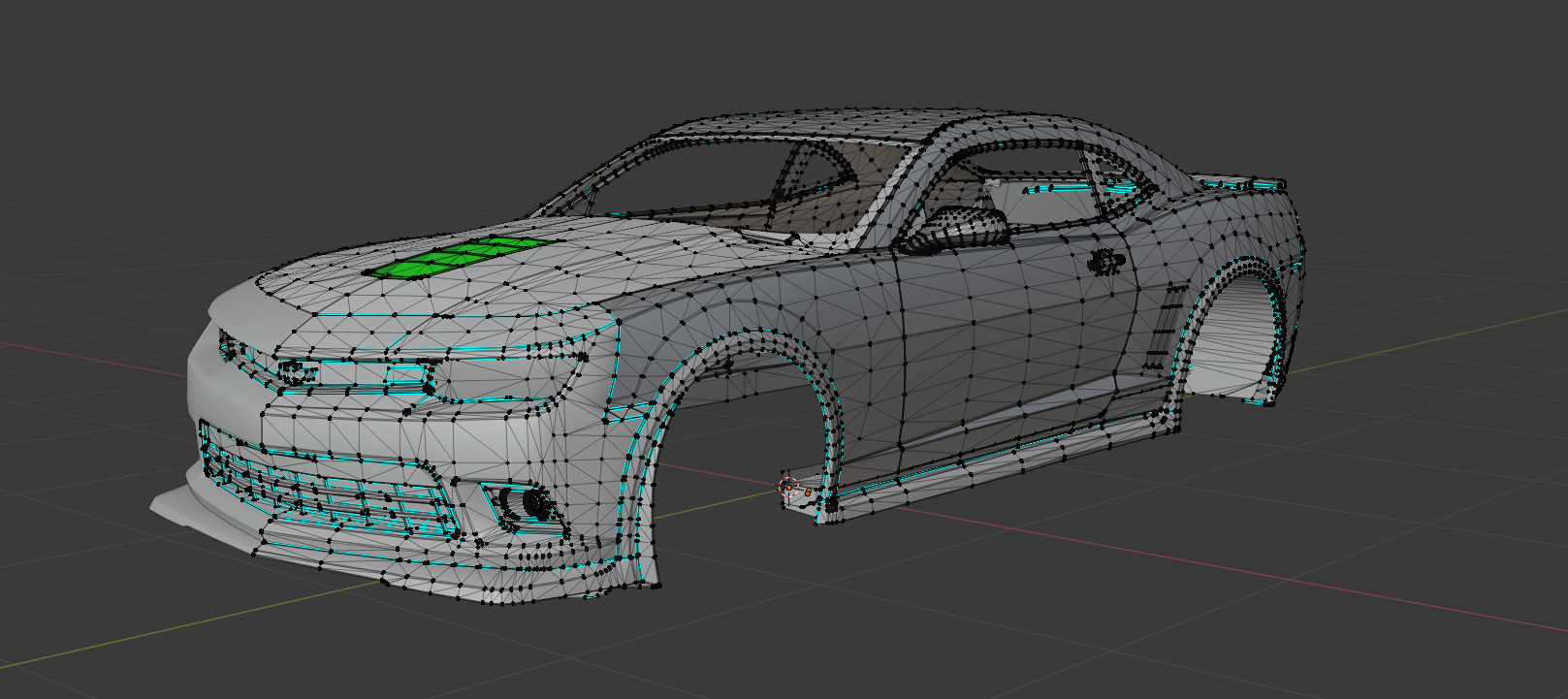Click the green highlighted hood vent faces
This screenshot has height=699, width=1568.
point(454,257)
